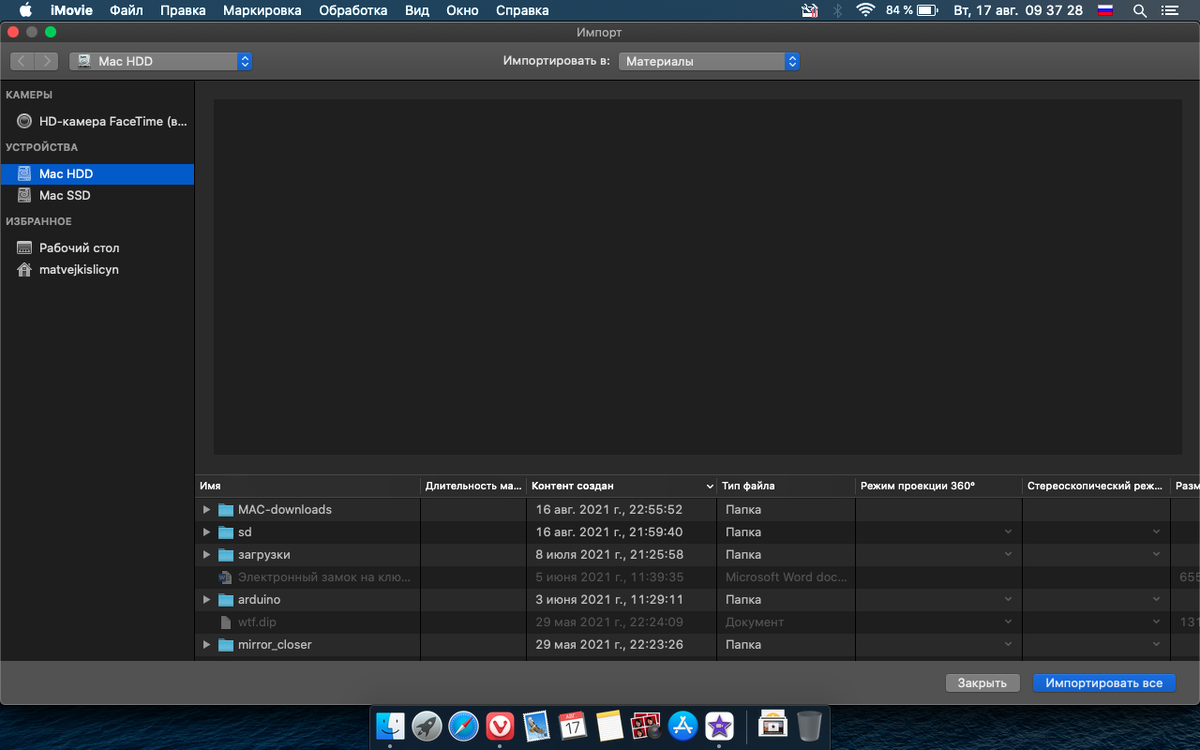Click the Apple menu logo
Viewport: 1200px width, 750px height.
(26, 10)
